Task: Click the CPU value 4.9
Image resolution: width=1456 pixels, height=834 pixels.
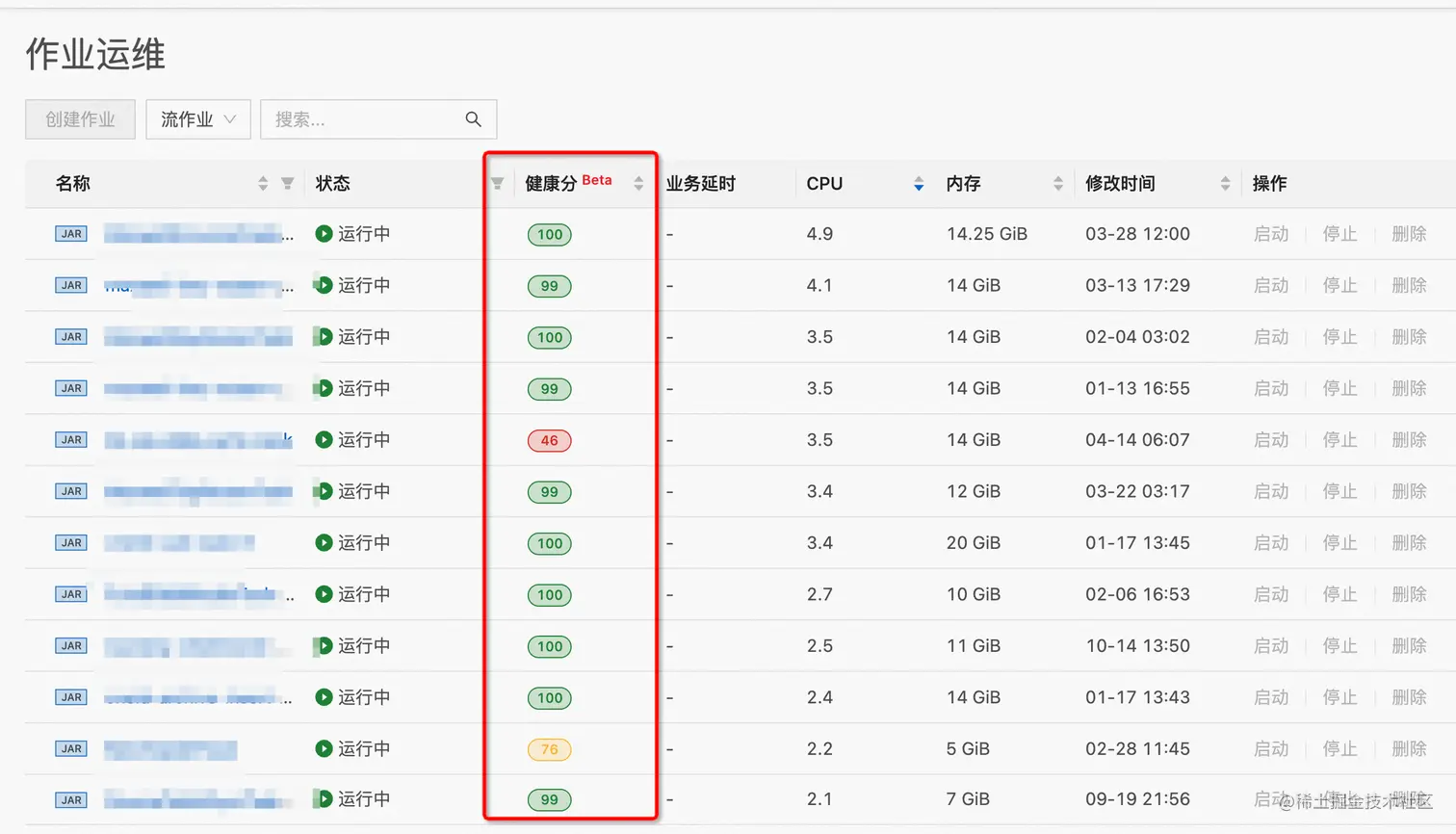Action: click(819, 234)
